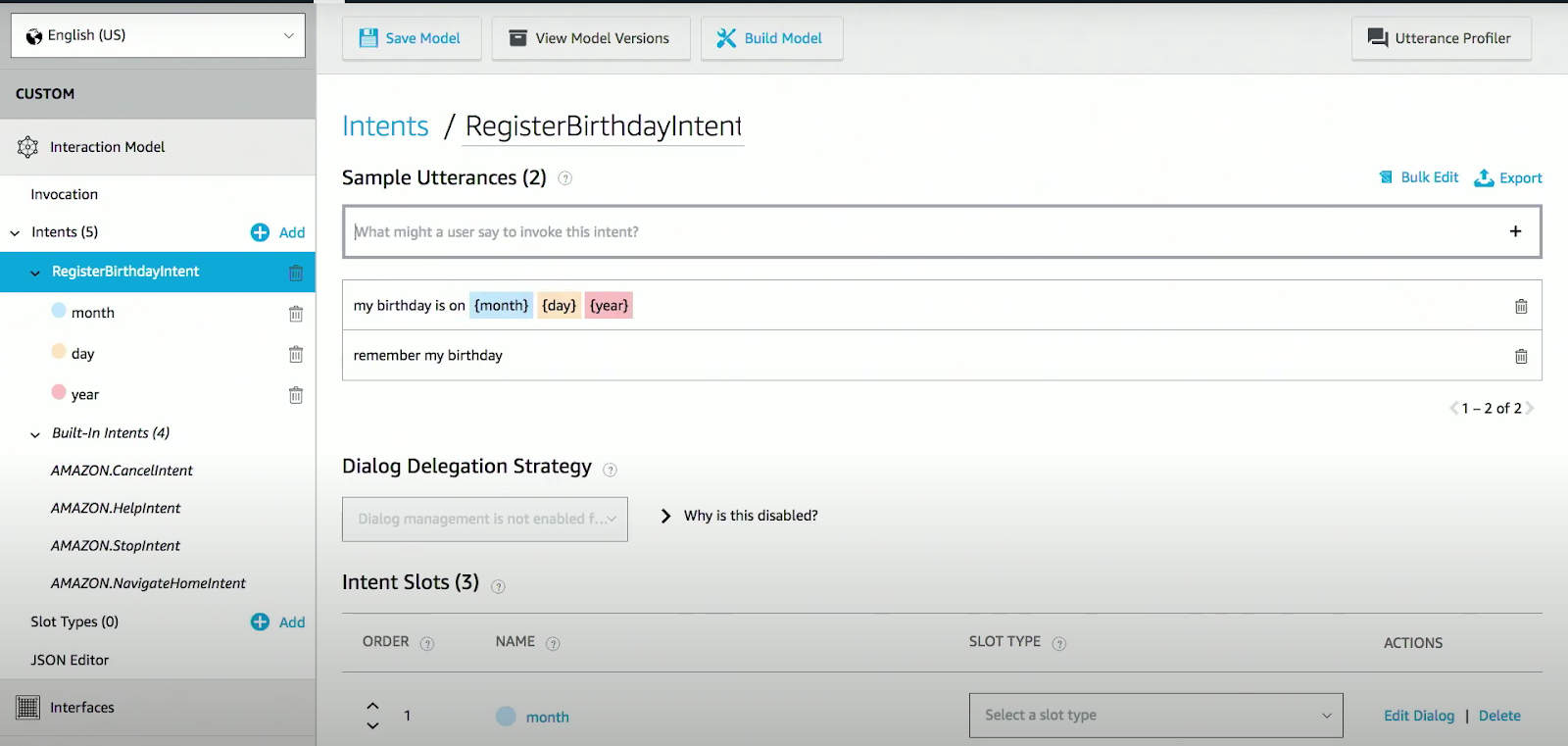Open the Dialog management strategy dropdown

(x=485, y=519)
